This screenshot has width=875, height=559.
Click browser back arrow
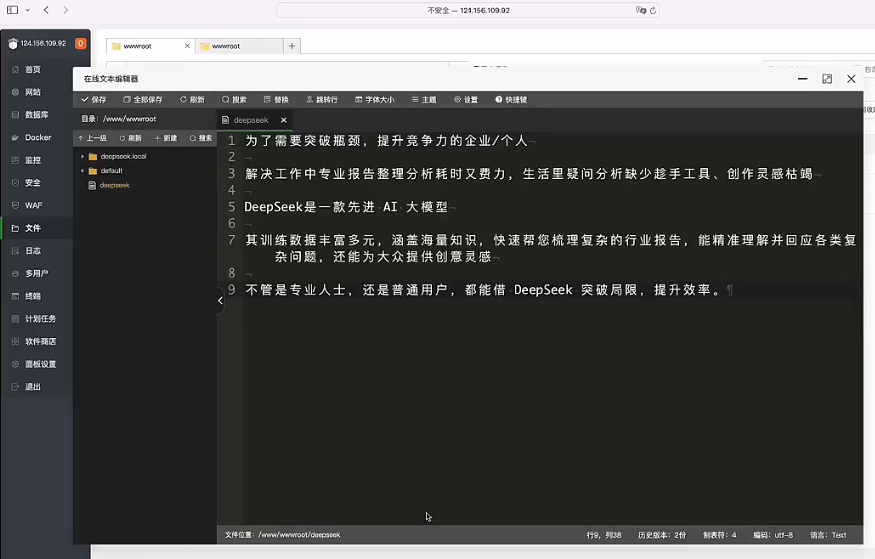46,10
